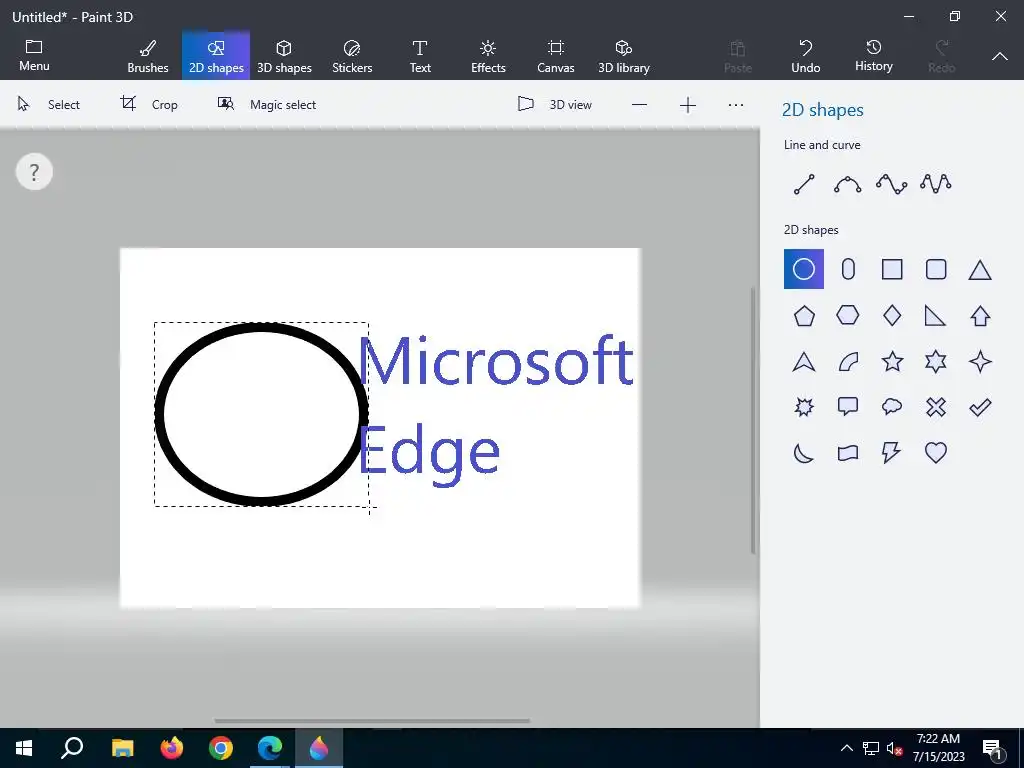Choose the Checkmark shape
The image size is (1024, 768).
click(980, 408)
